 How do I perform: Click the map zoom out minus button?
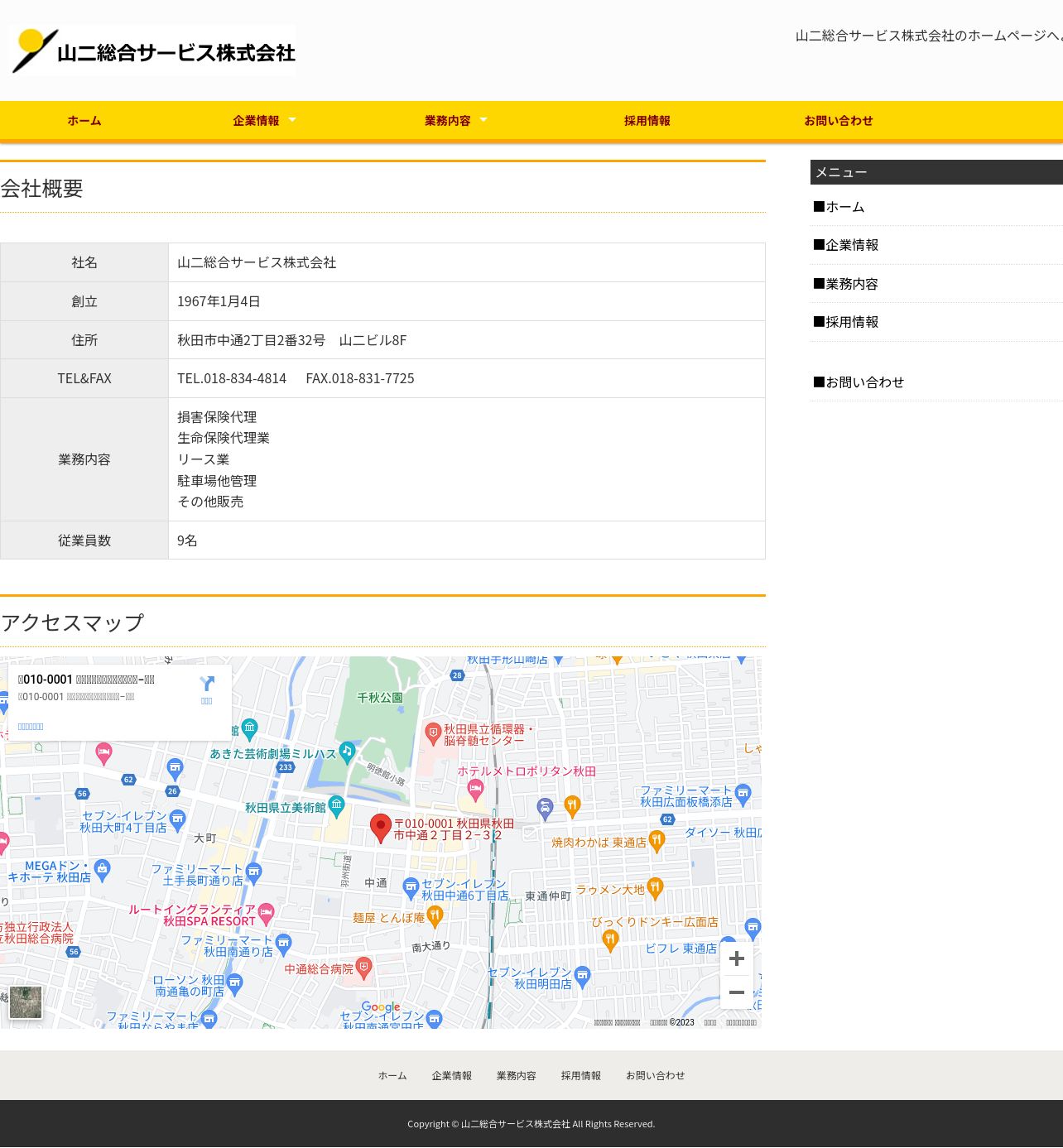click(736, 992)
